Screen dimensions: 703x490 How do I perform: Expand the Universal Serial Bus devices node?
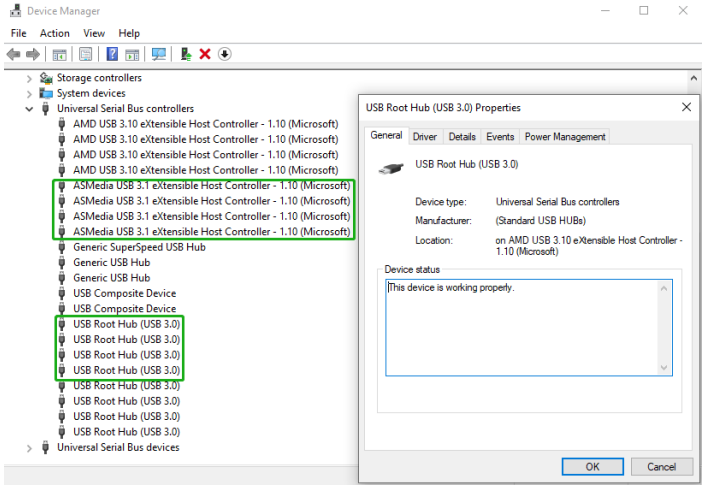[x=29, y=447]
